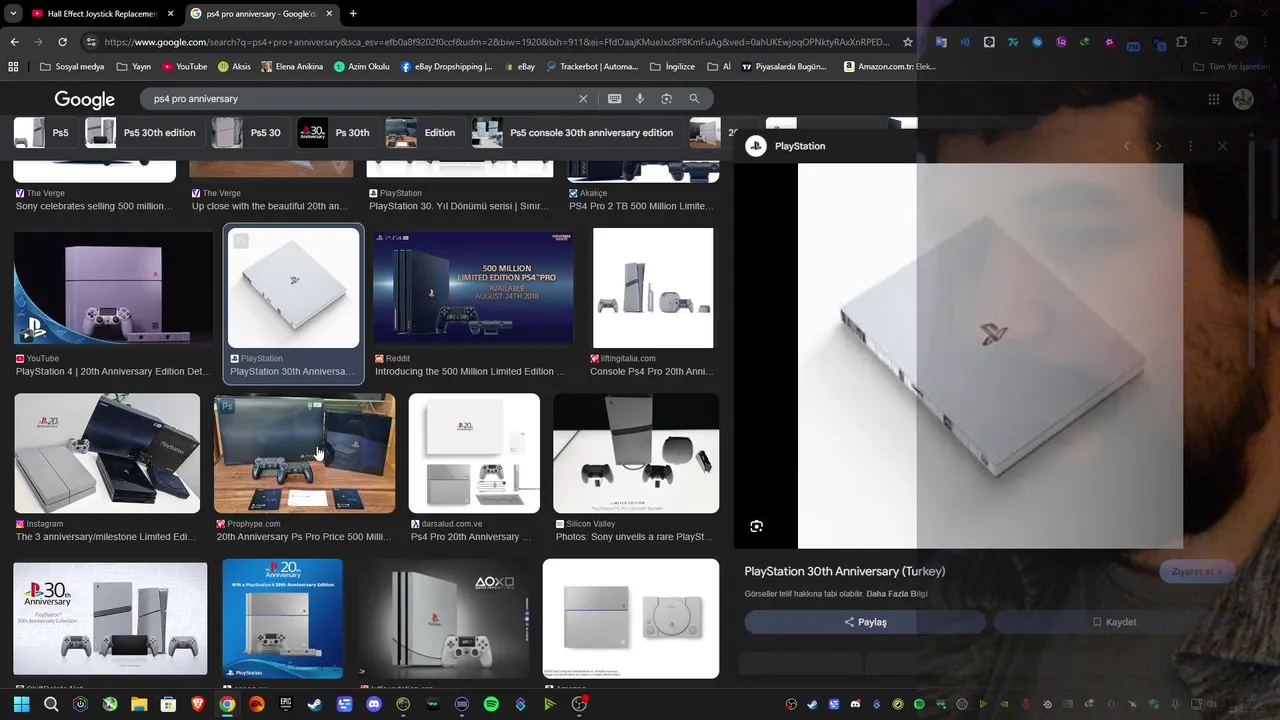1280x720 pixels.
Task: Click the Chrome address bar URL
Action: 497,42
